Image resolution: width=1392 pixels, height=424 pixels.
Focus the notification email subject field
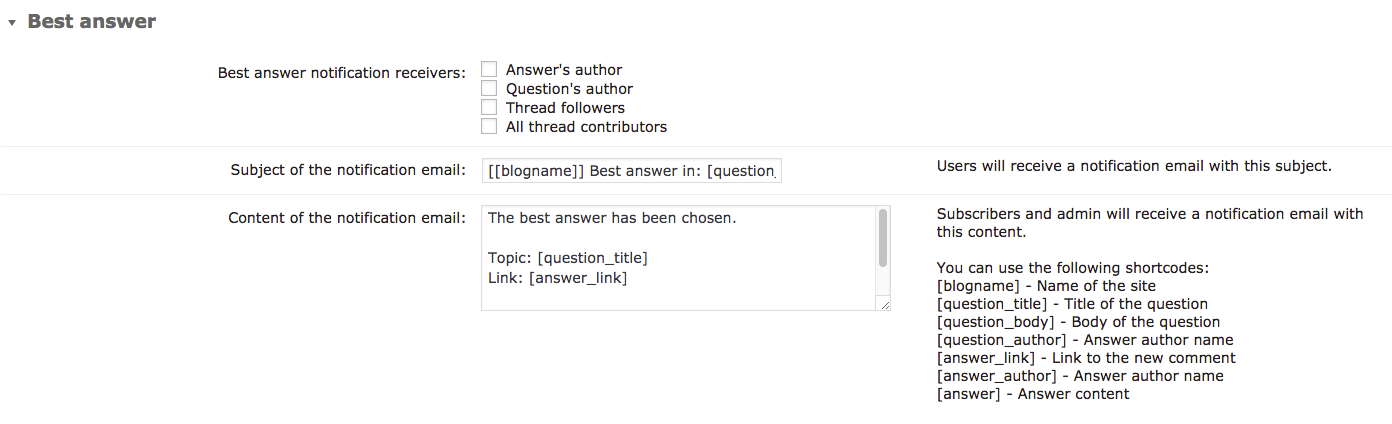click(631, 171)
